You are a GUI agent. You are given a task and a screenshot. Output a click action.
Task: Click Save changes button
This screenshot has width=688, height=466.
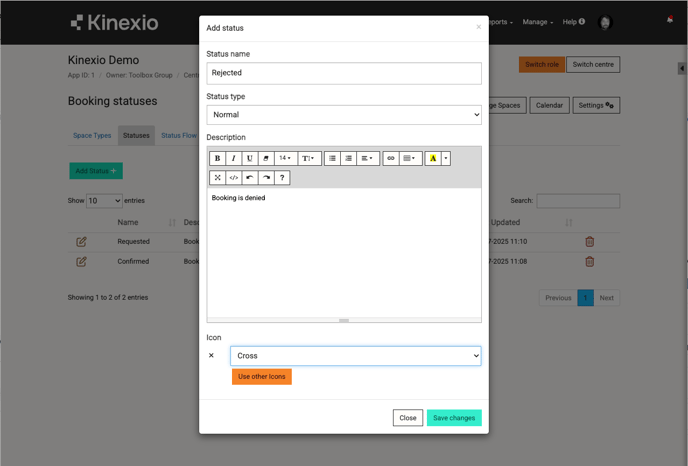(x=454, y=418)
